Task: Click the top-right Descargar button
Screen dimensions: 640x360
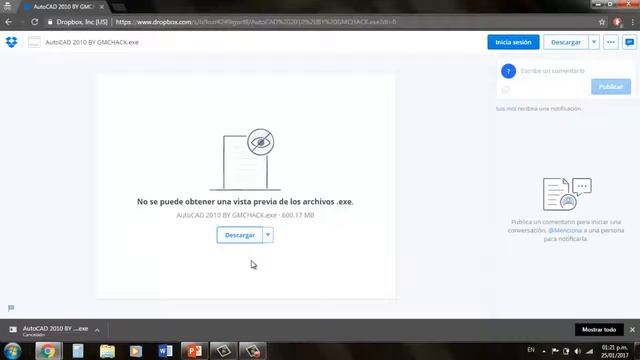Action: coord(566,42)
